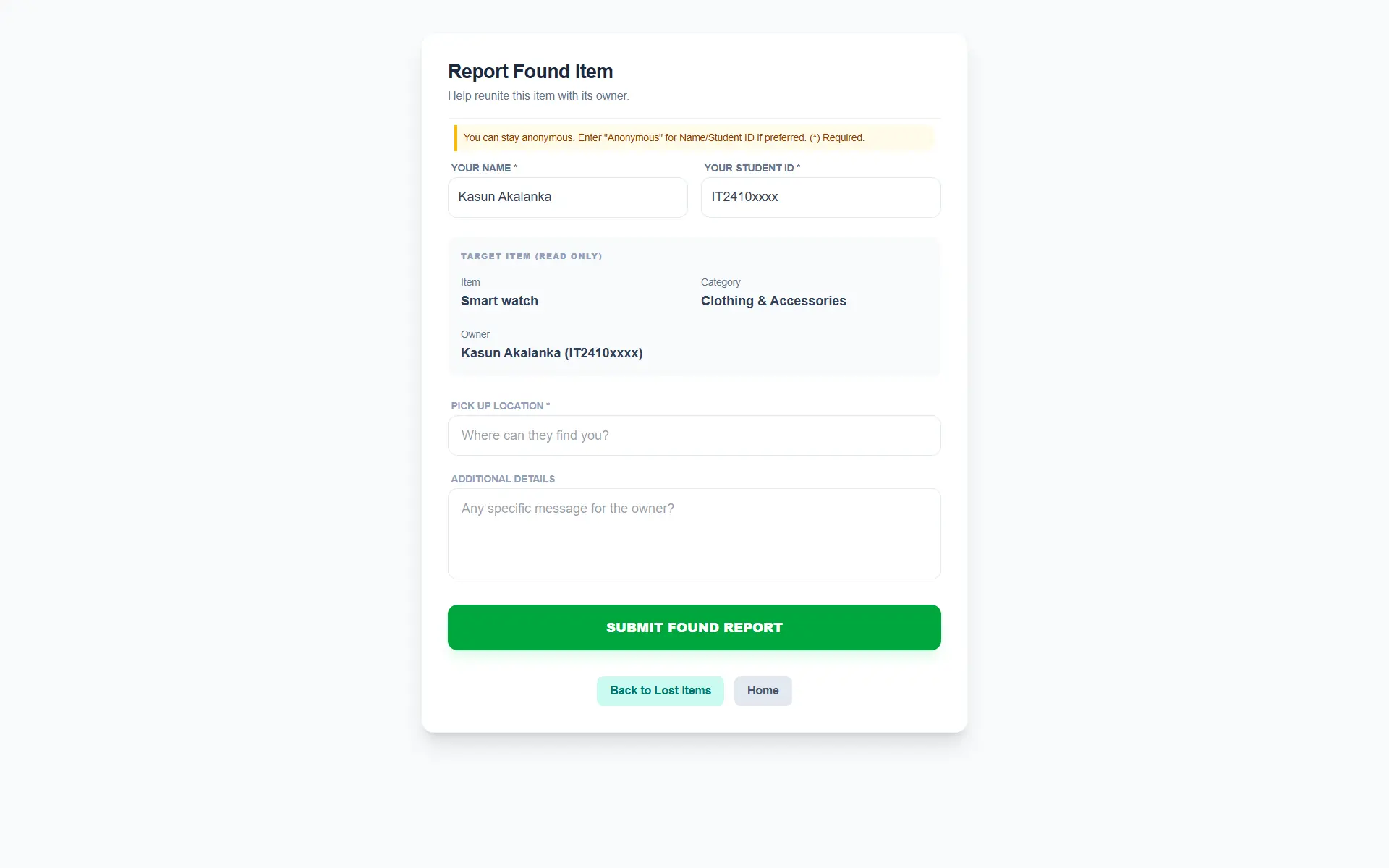Click the "Category" caption in target item
Screen dimensions: 1389x868
coord(721,282)
